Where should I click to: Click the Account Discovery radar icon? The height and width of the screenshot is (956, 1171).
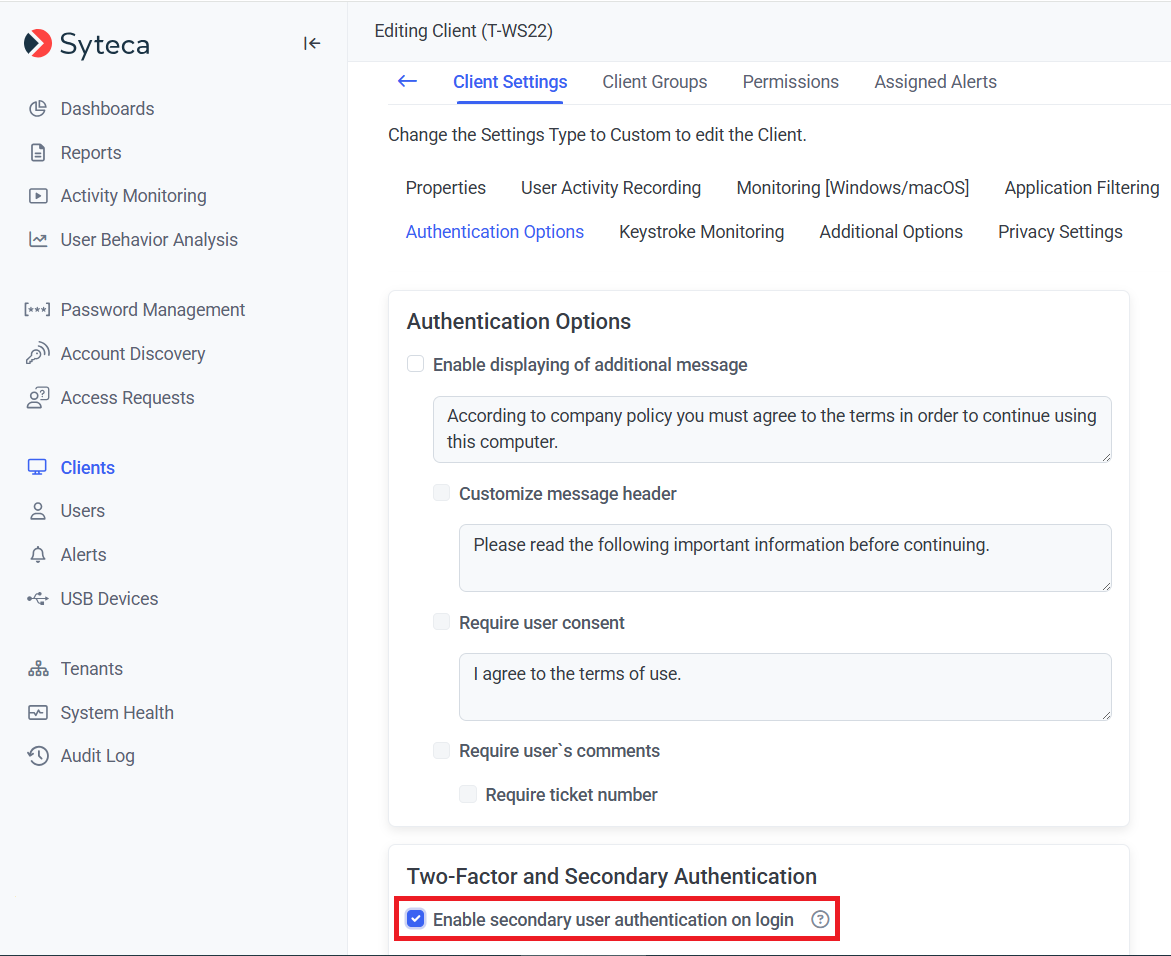pyautogui.click(x=38, y=354)
